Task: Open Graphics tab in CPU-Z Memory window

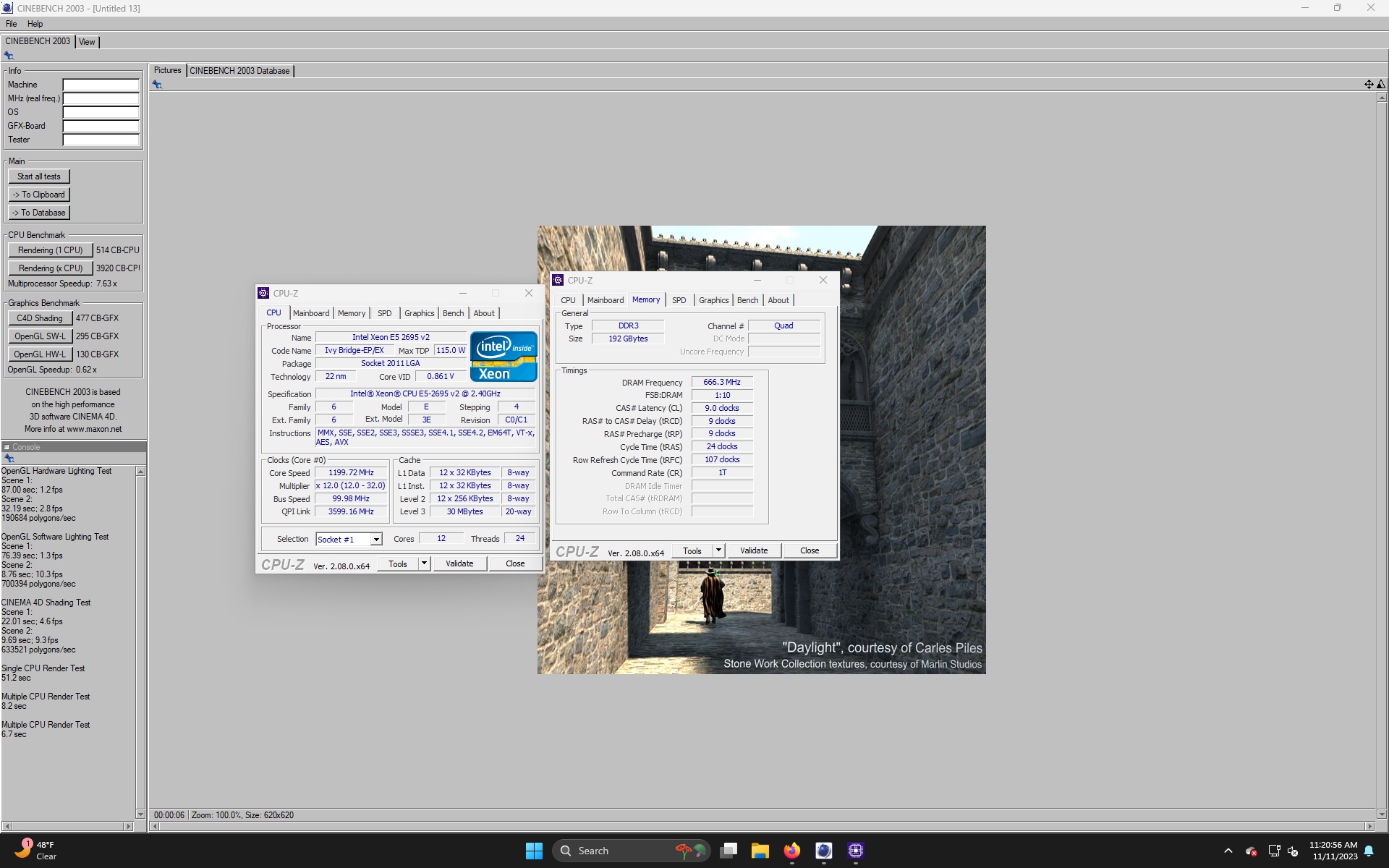Action: tap(713, 300)
